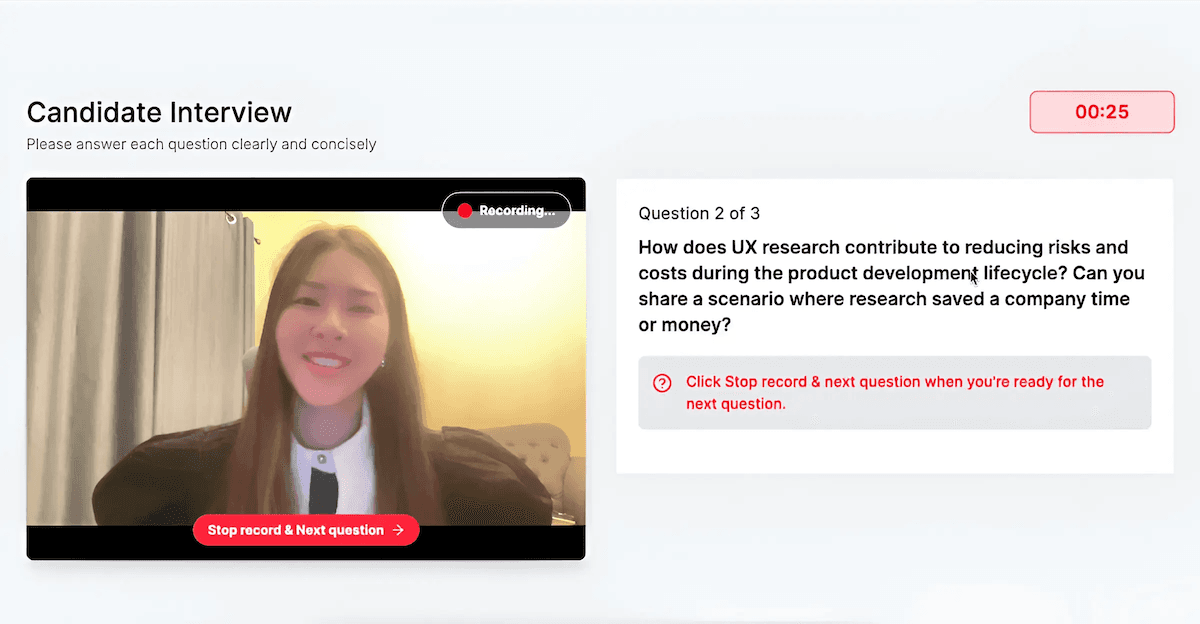The width and height of the screenshot is (1200, 624).
Task: Click the 00:25 countdown timer
Action: (x=1101, y=111)
